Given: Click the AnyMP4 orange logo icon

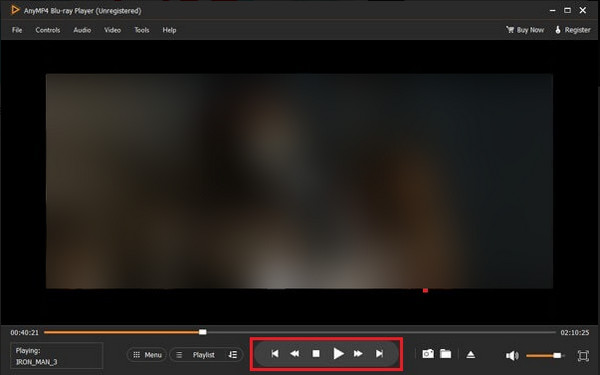Looking at the screenshot, I should pyautogui.click(x=15, y=10).
